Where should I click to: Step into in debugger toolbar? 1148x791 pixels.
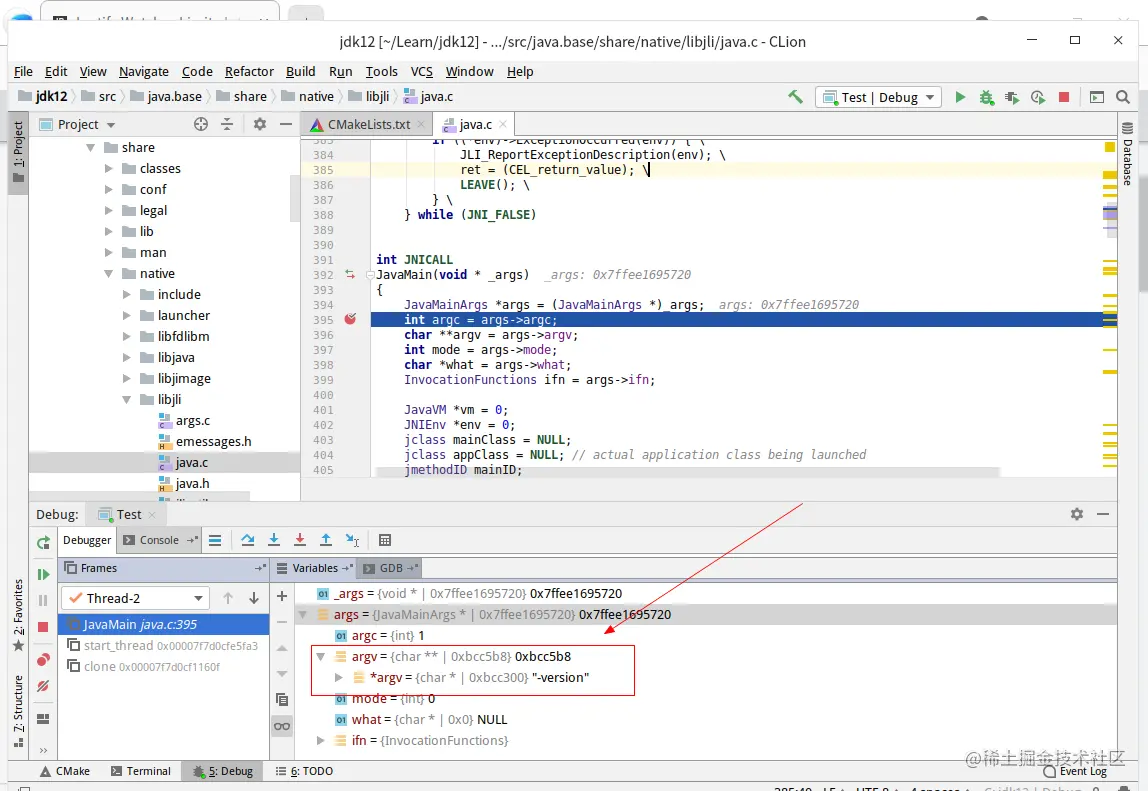(x=274, y=540)
